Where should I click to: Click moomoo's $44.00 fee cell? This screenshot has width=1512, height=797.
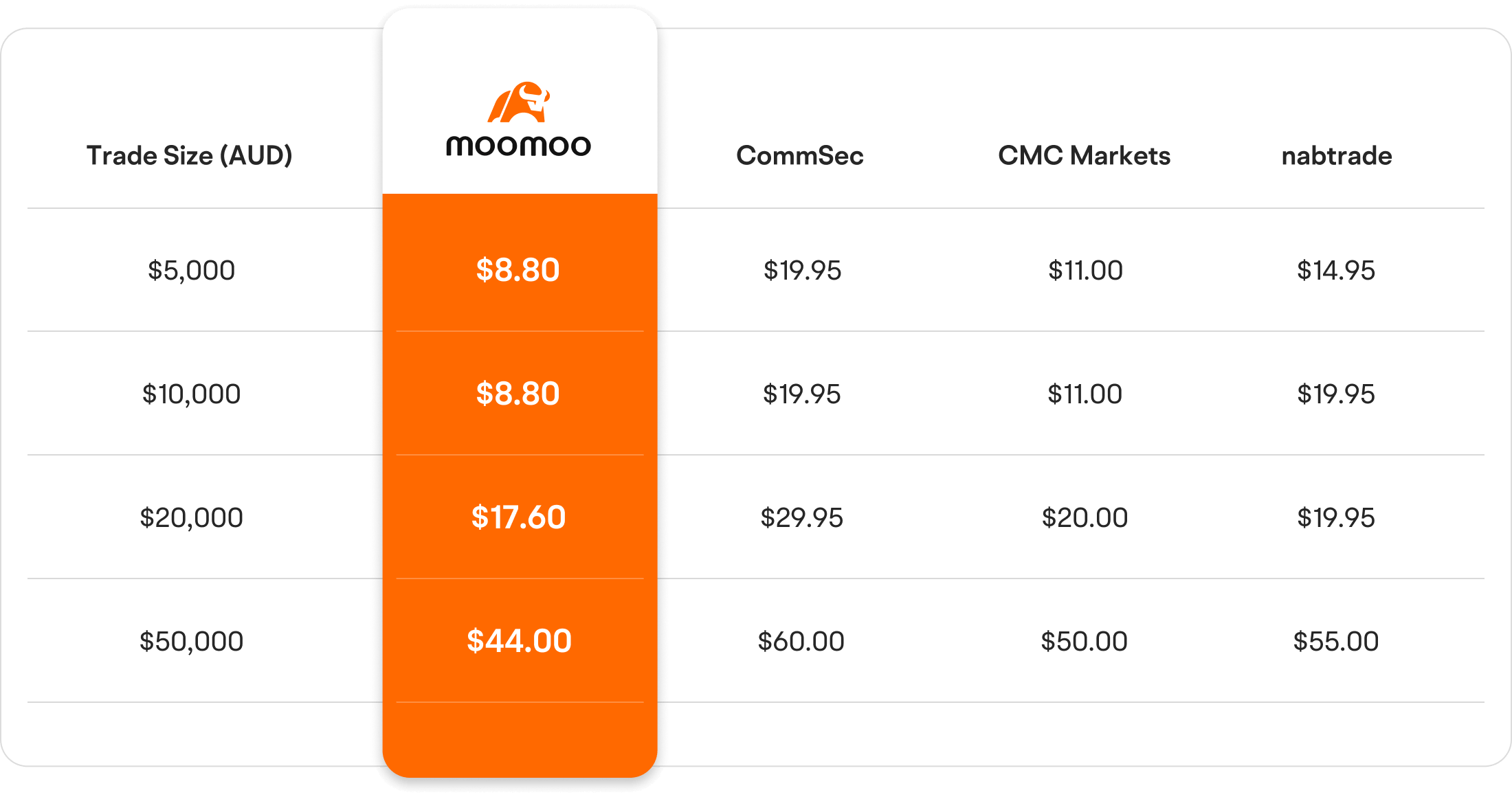coord(519,641)
